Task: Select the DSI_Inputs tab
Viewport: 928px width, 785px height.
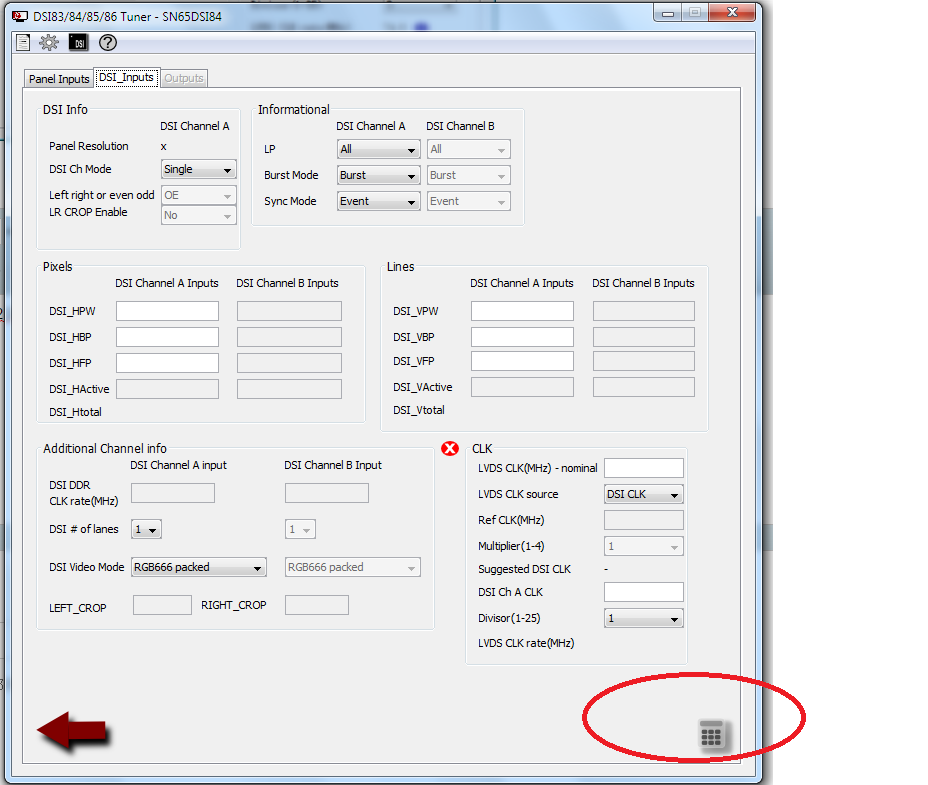Action: (127, 78)
